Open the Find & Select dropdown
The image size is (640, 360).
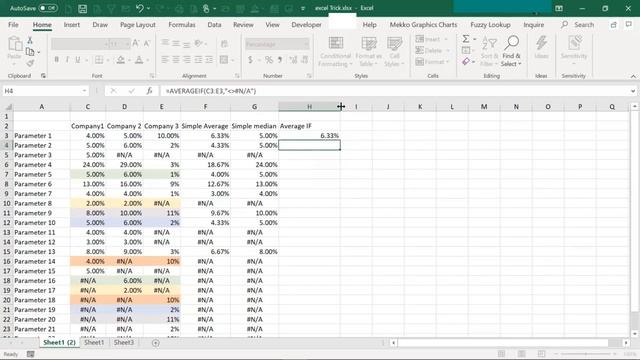[511, 51]
